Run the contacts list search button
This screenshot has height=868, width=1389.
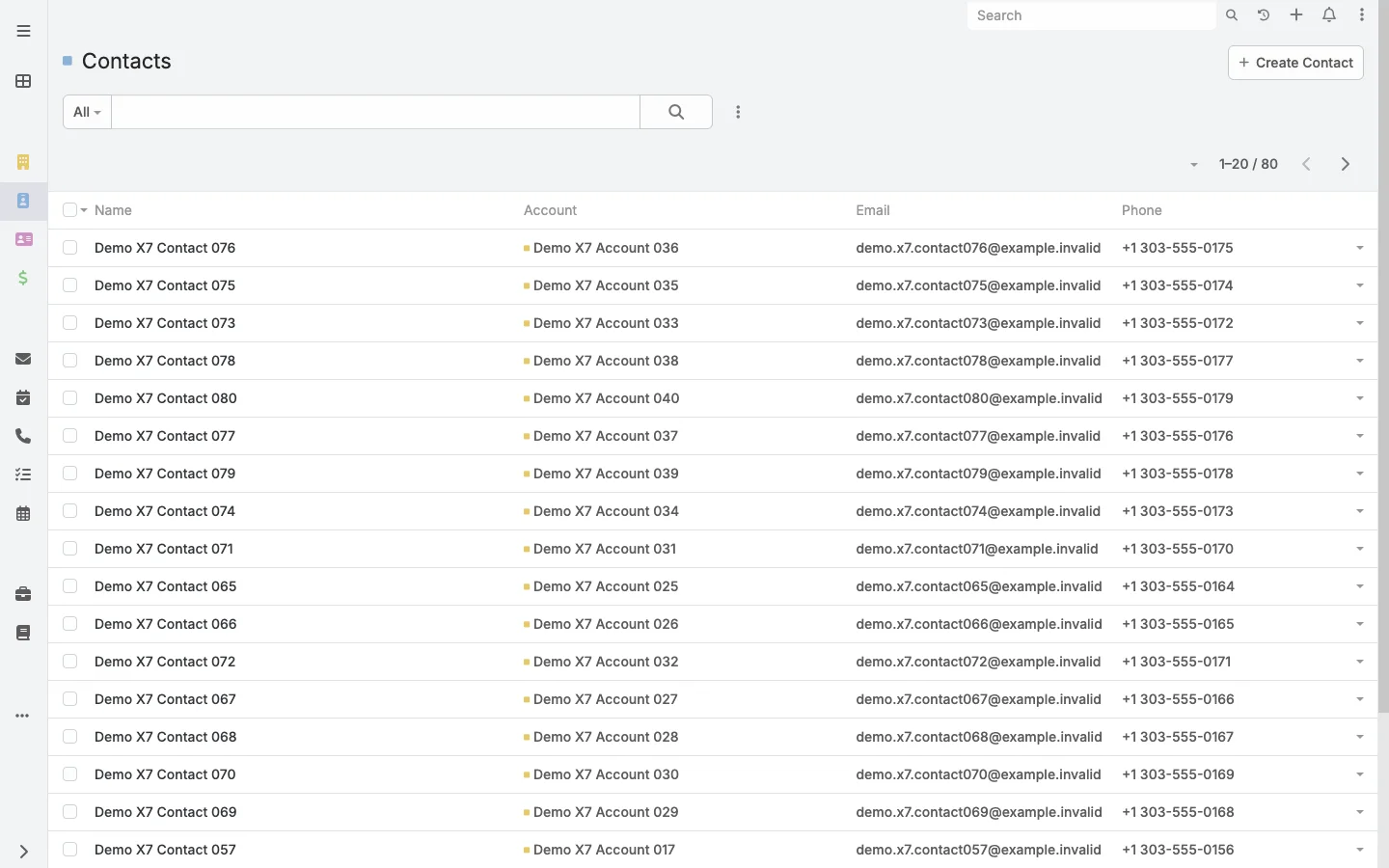point(676,112)
